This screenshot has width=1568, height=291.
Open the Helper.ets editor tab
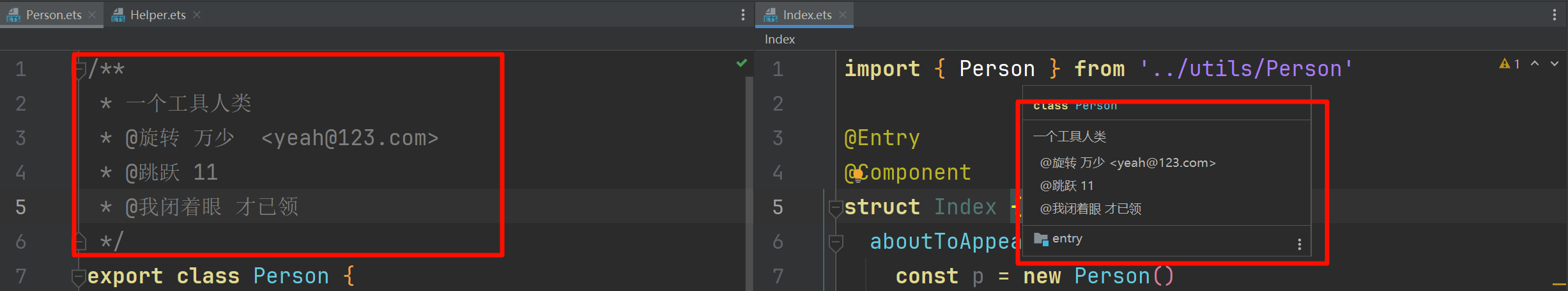157,15
